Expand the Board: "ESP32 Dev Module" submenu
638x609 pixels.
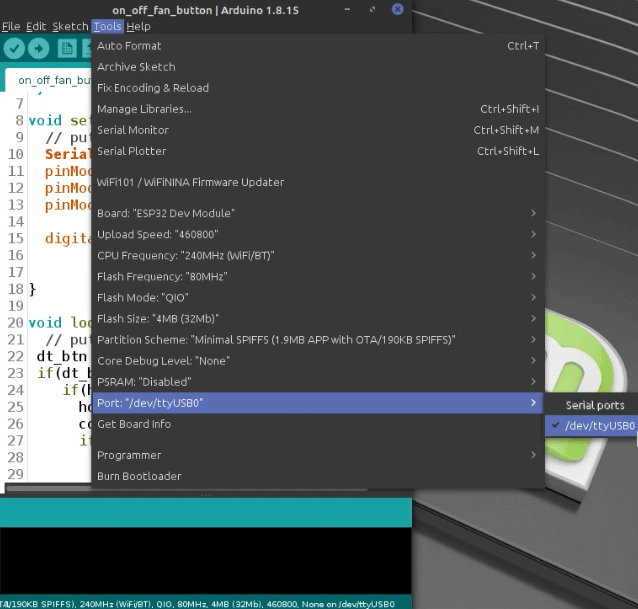pyautogui.click(x=318, y=213)
